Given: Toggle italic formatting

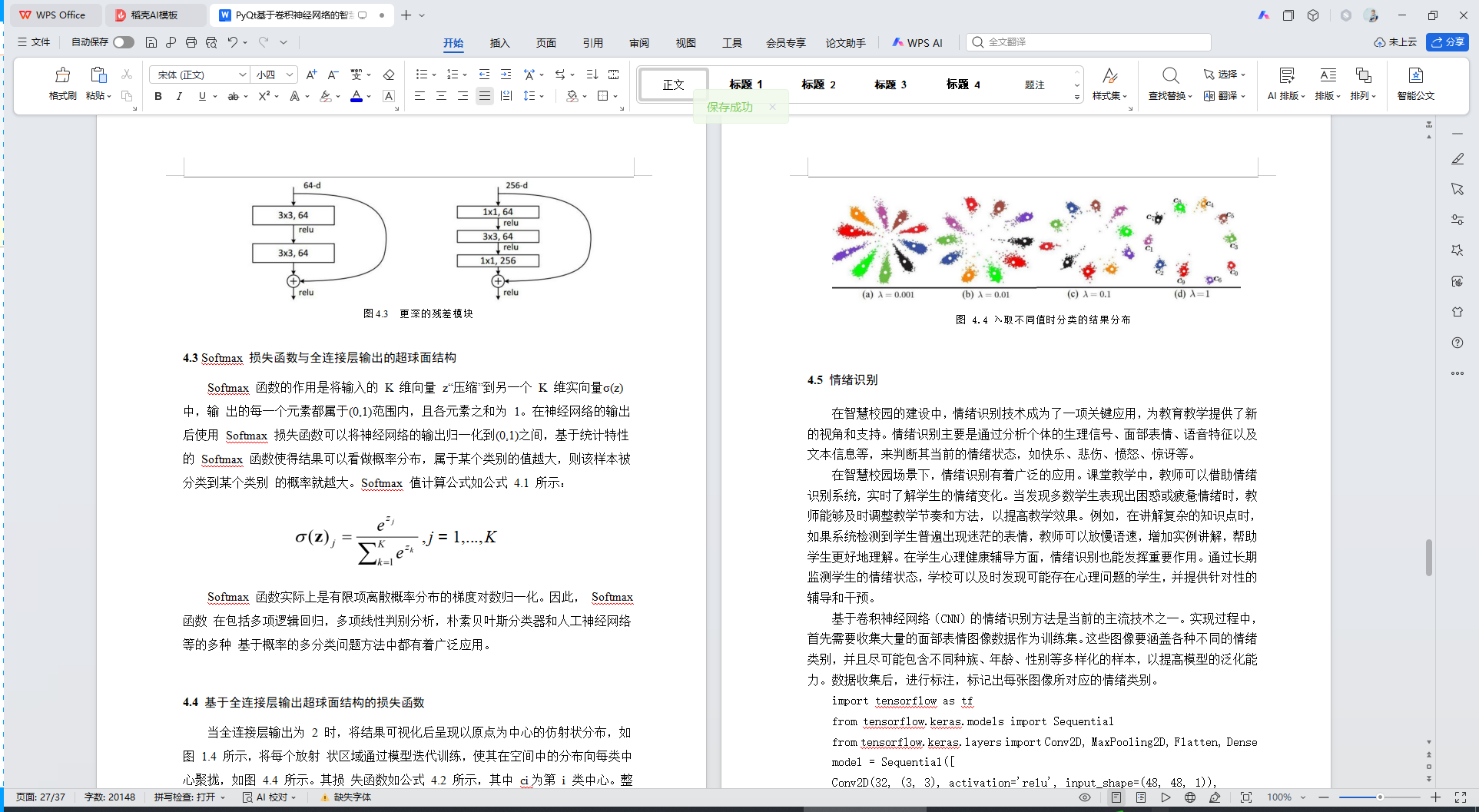Looking at the screenshot, I should 179,96.
